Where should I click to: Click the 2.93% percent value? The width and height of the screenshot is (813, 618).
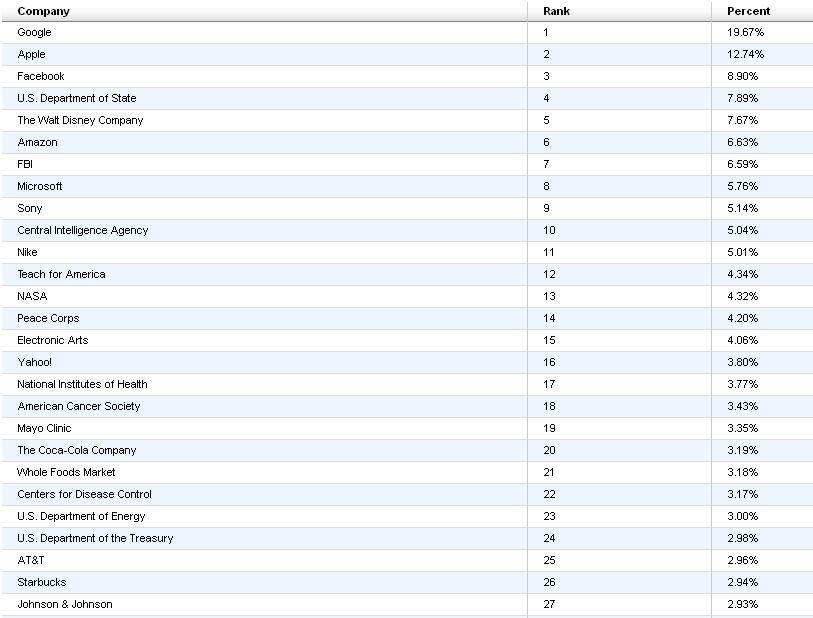click(742, 605)
